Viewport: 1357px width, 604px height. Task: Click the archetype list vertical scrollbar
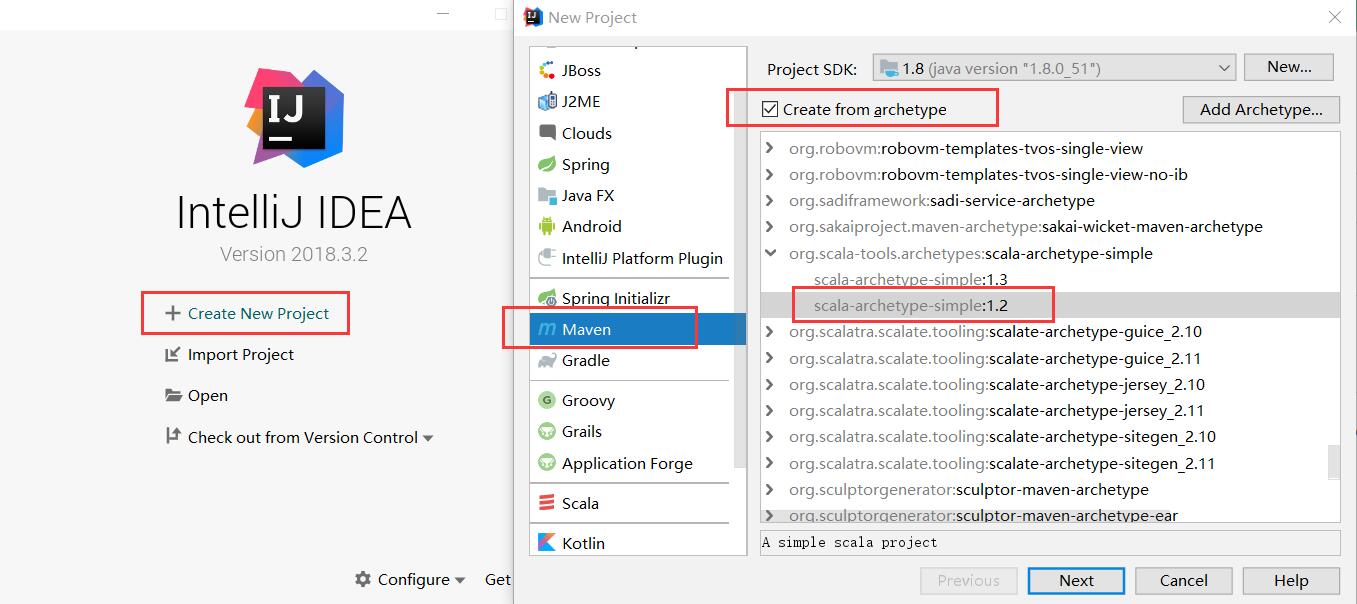[x=1333, y=462]
